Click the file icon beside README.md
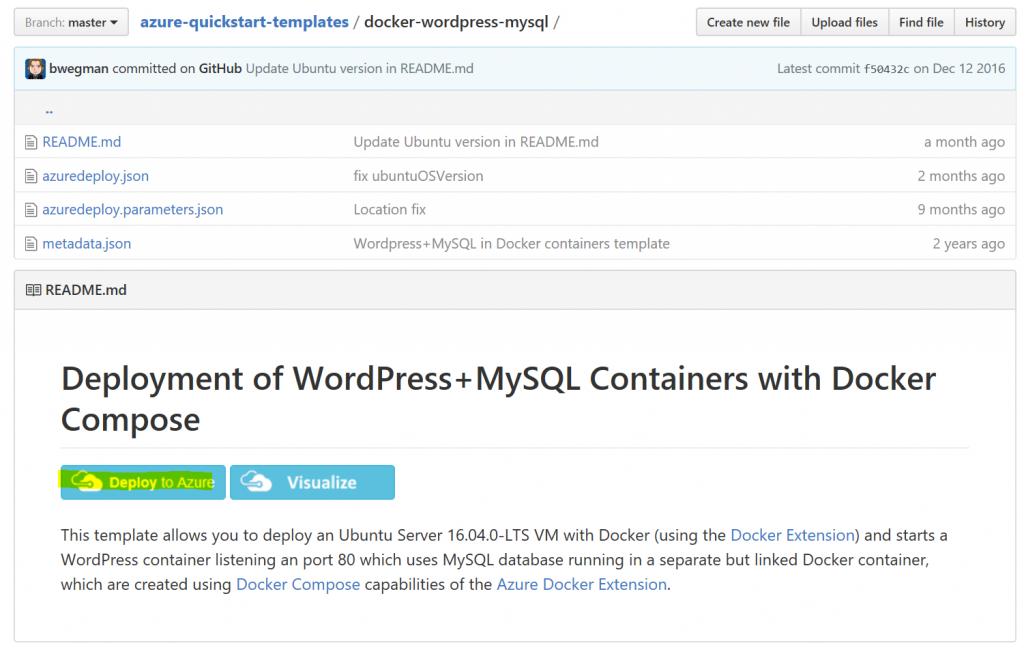 click(31, 142)
